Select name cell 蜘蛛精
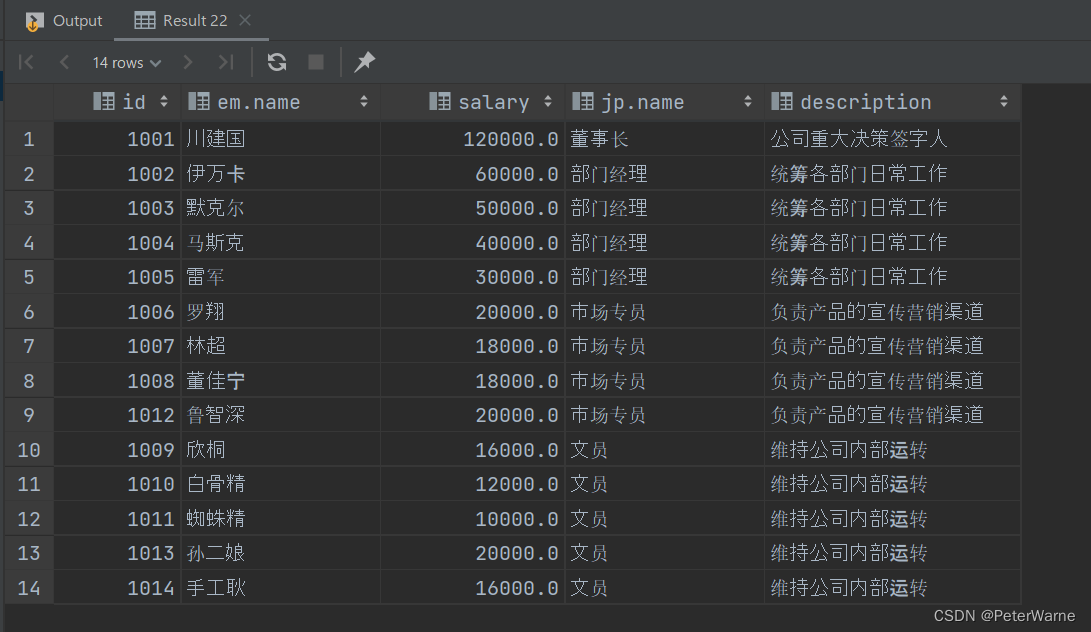1091x632 pixels. click(280, 519)
